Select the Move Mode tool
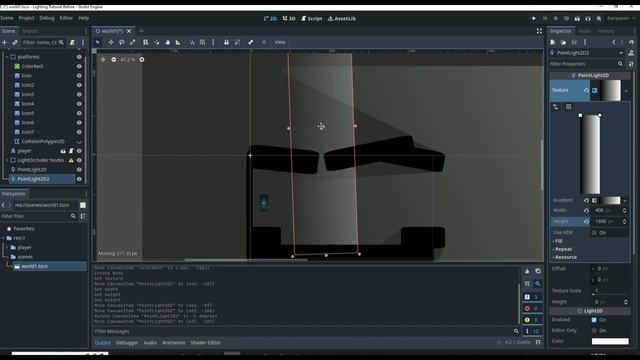Screen dimensions: 640x360 [111, 42]
